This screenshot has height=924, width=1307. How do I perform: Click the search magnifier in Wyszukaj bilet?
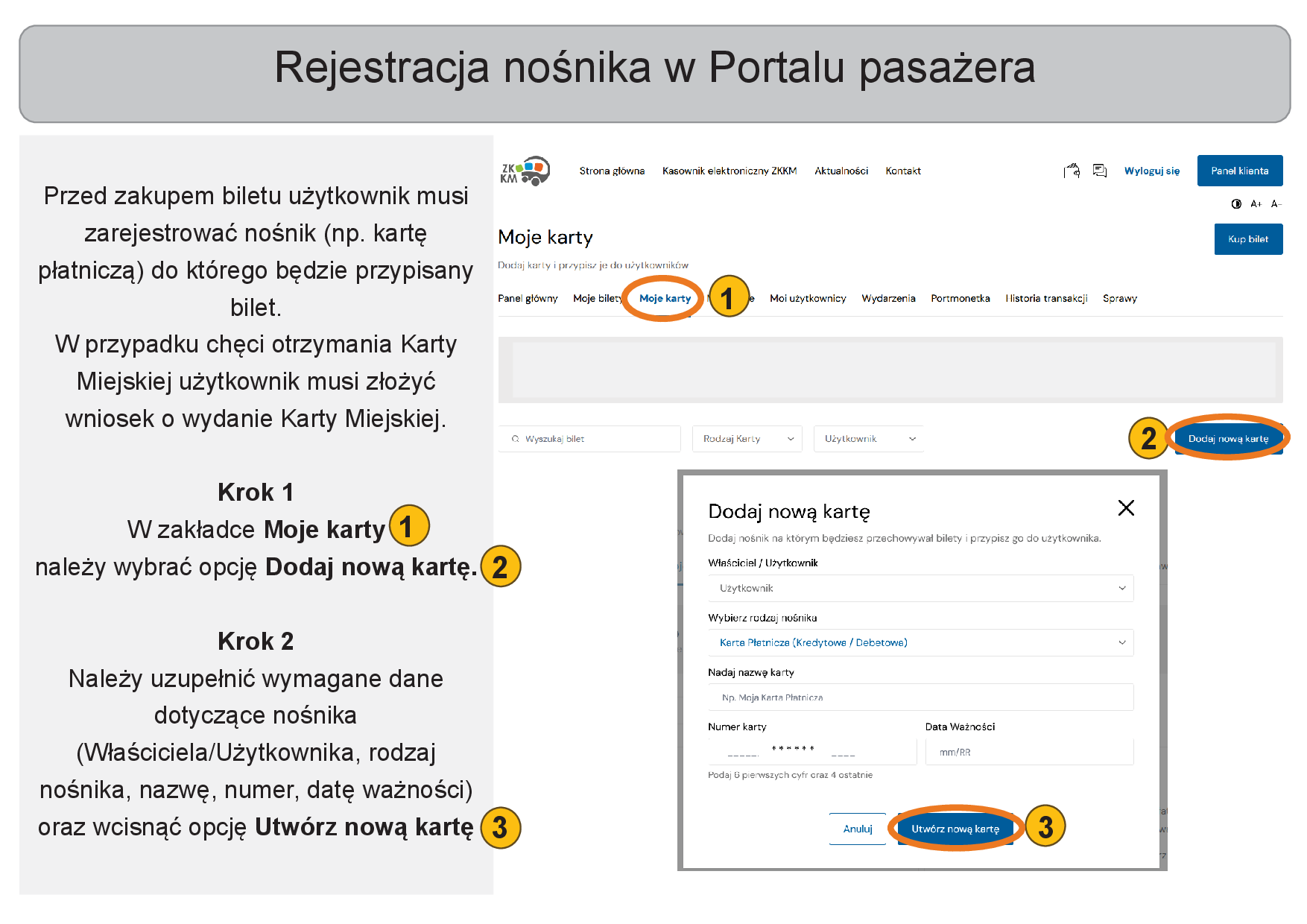click(515, 439)
